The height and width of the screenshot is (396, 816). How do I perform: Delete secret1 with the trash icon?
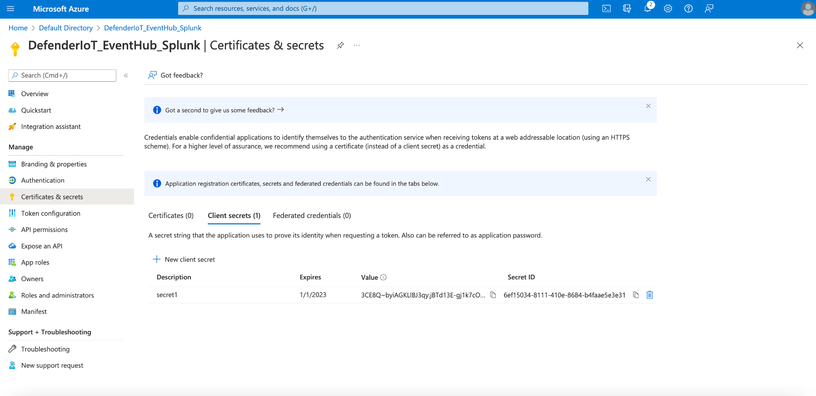[x=649, y=295]
